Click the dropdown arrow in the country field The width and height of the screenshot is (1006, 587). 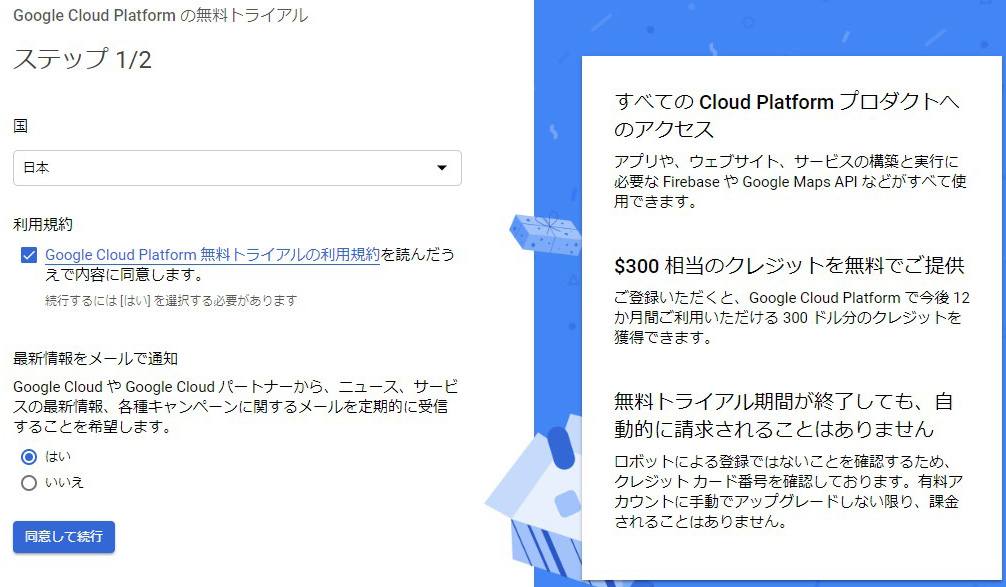[x=441, y=168]
